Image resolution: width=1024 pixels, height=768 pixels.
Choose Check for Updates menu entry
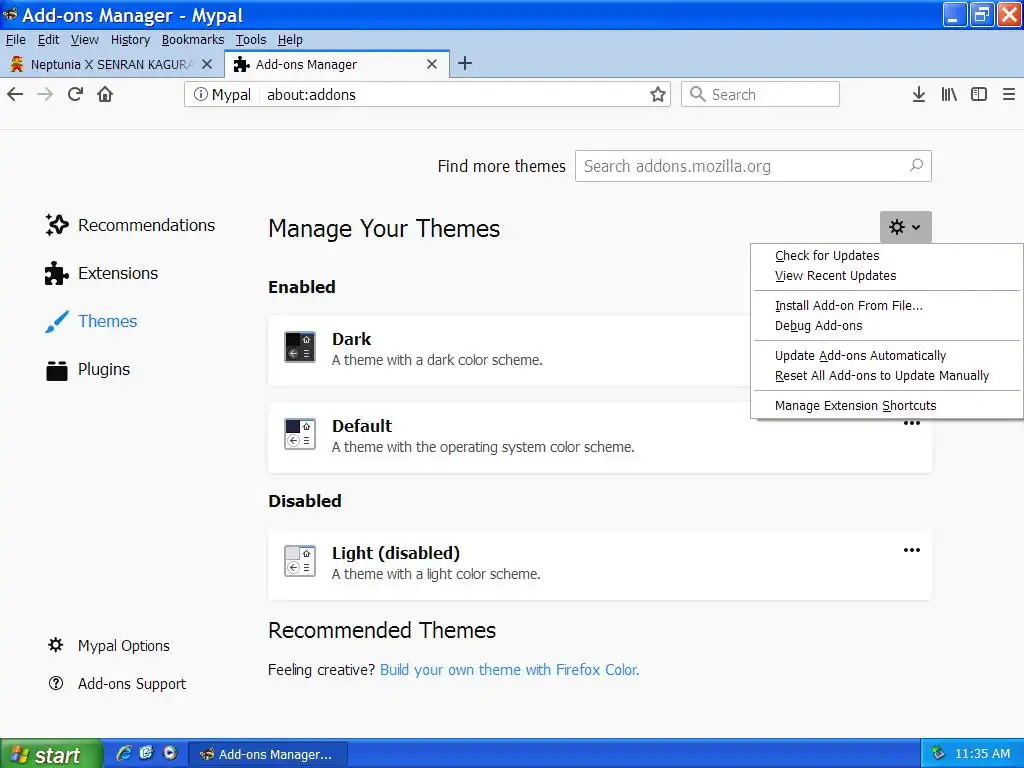887,255
